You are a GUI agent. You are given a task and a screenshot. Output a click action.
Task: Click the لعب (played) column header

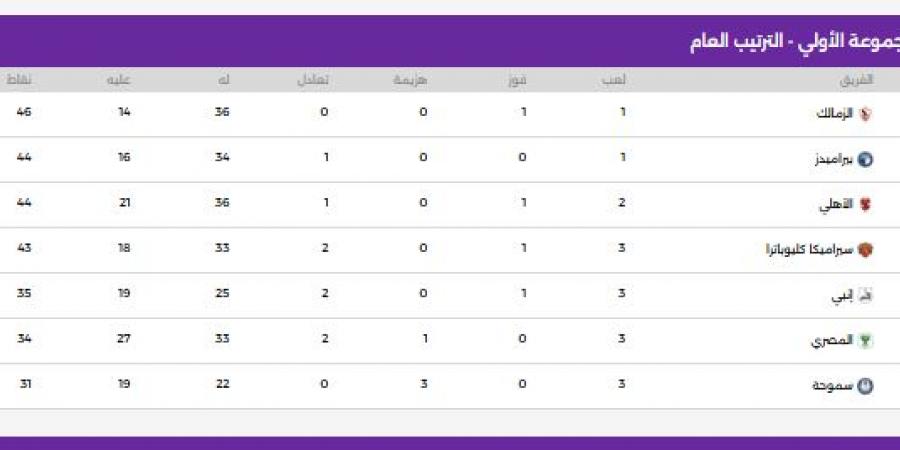click(619, 79)
